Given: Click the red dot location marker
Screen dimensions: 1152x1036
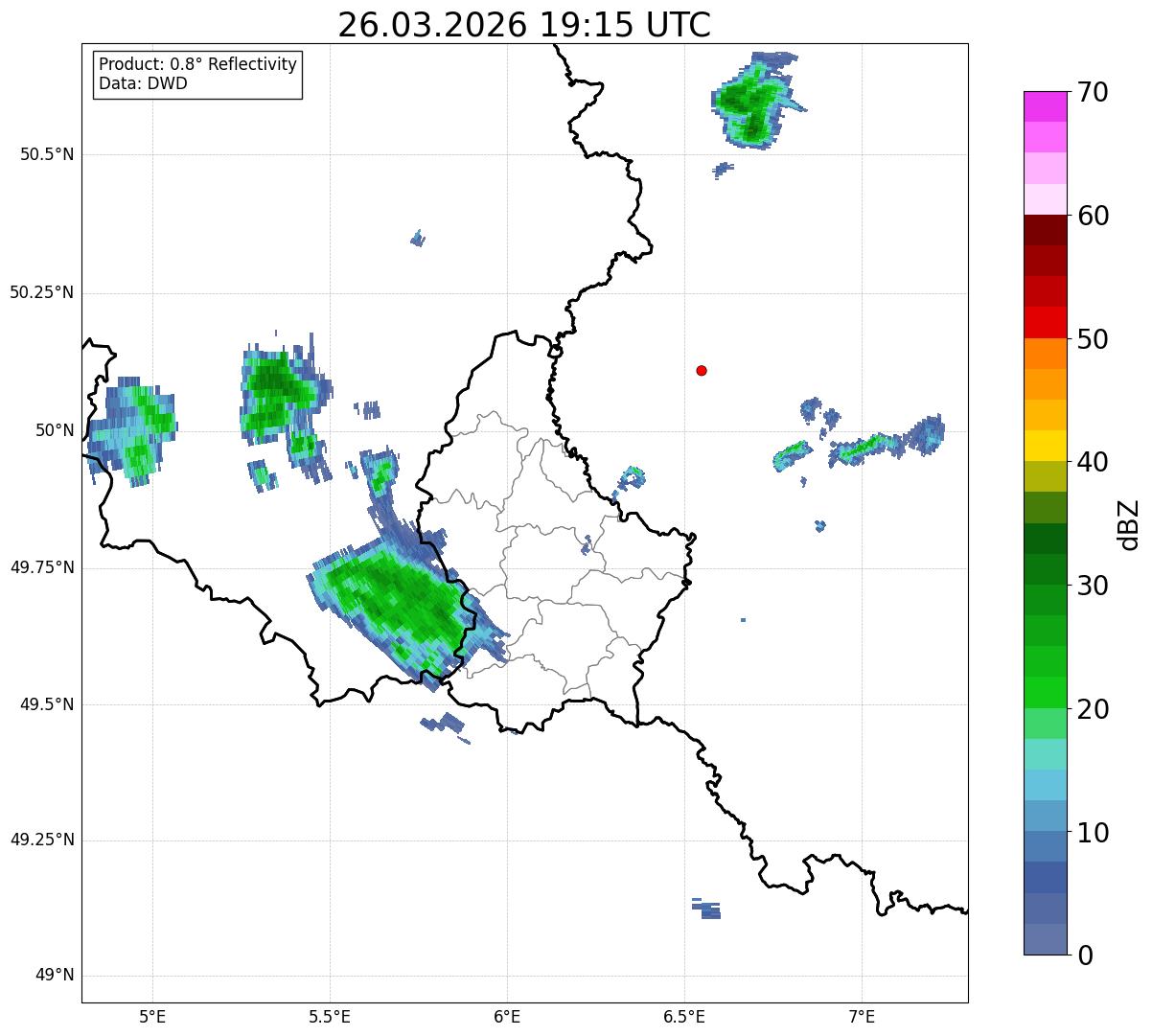Looking at the screenshot, I should pos(702,371).
